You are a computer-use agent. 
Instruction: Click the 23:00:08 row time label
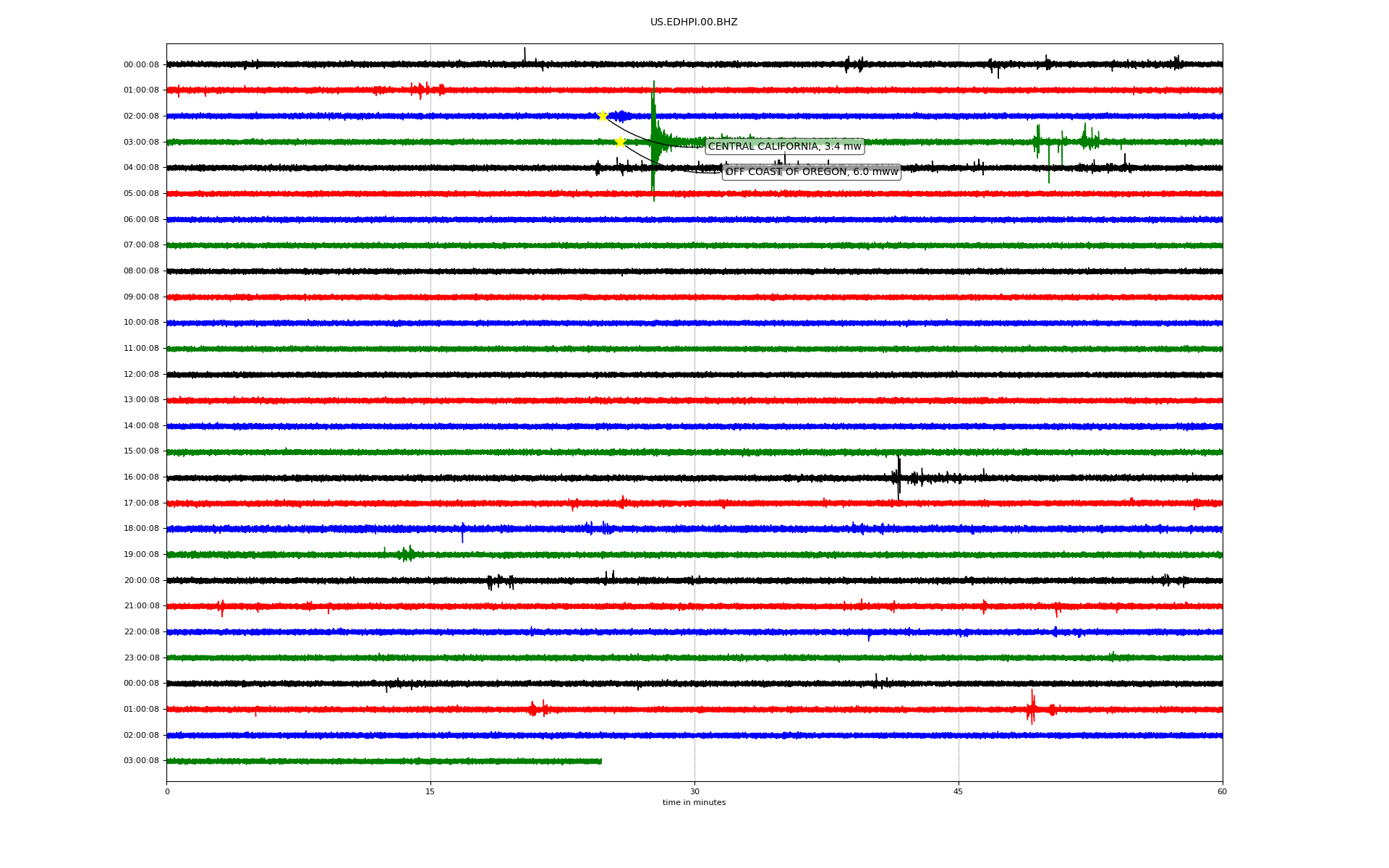pos(141,658)
